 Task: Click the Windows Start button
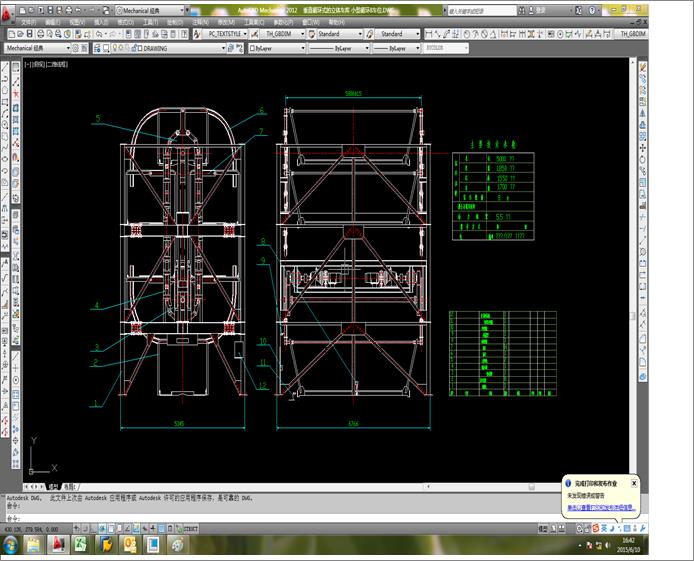(10, 545)
